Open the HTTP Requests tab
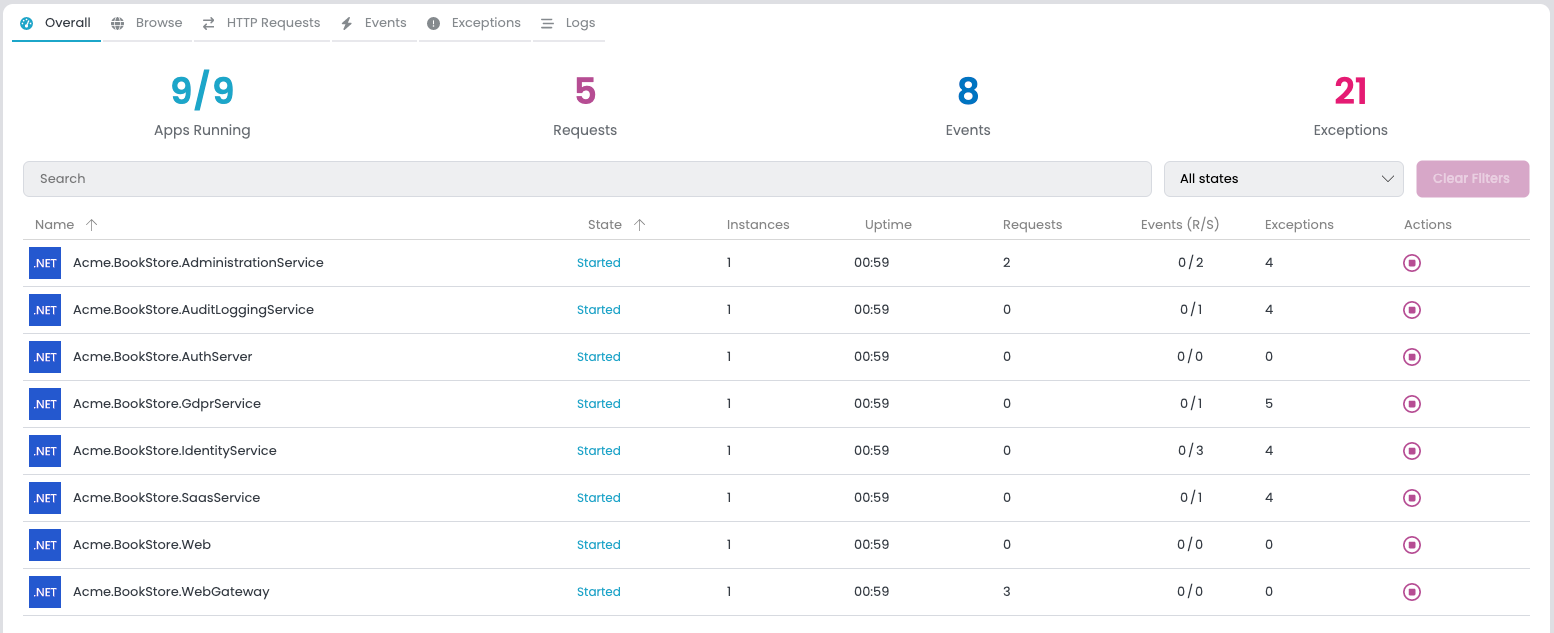This screenshot has width=1554, height=633. tap(261, 22)
